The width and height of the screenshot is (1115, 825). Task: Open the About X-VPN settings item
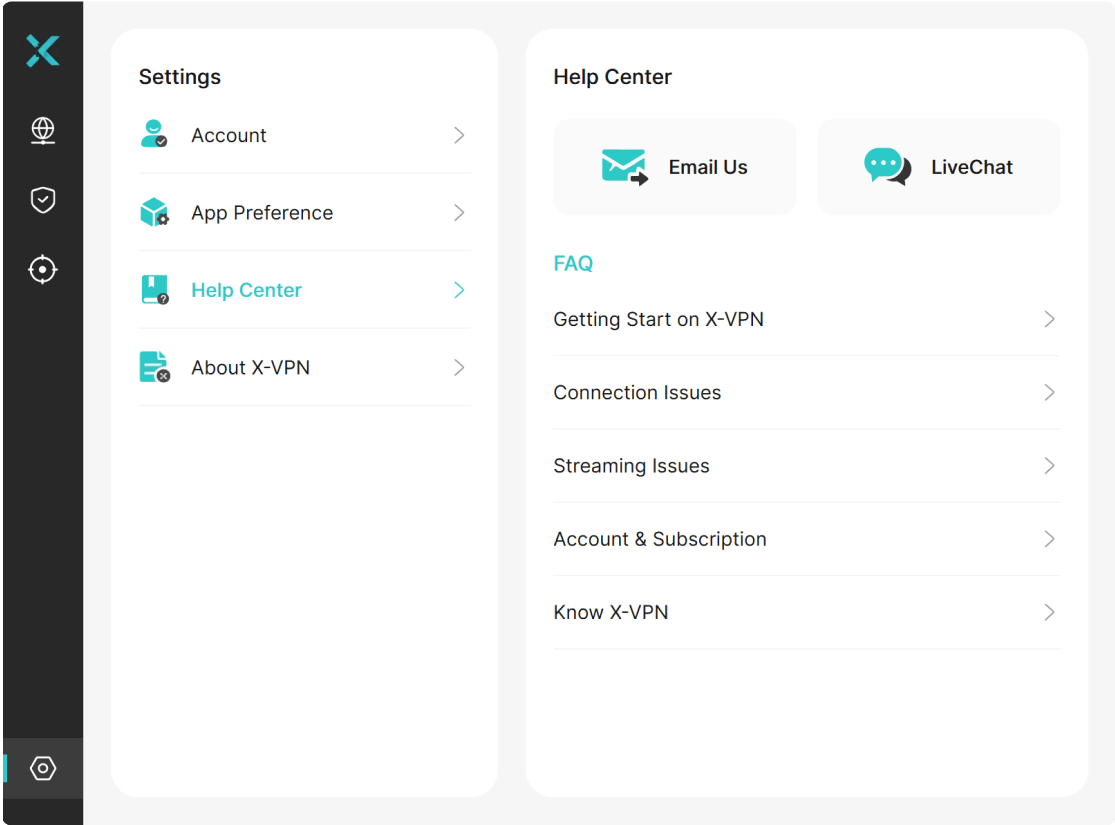[304, 368]
